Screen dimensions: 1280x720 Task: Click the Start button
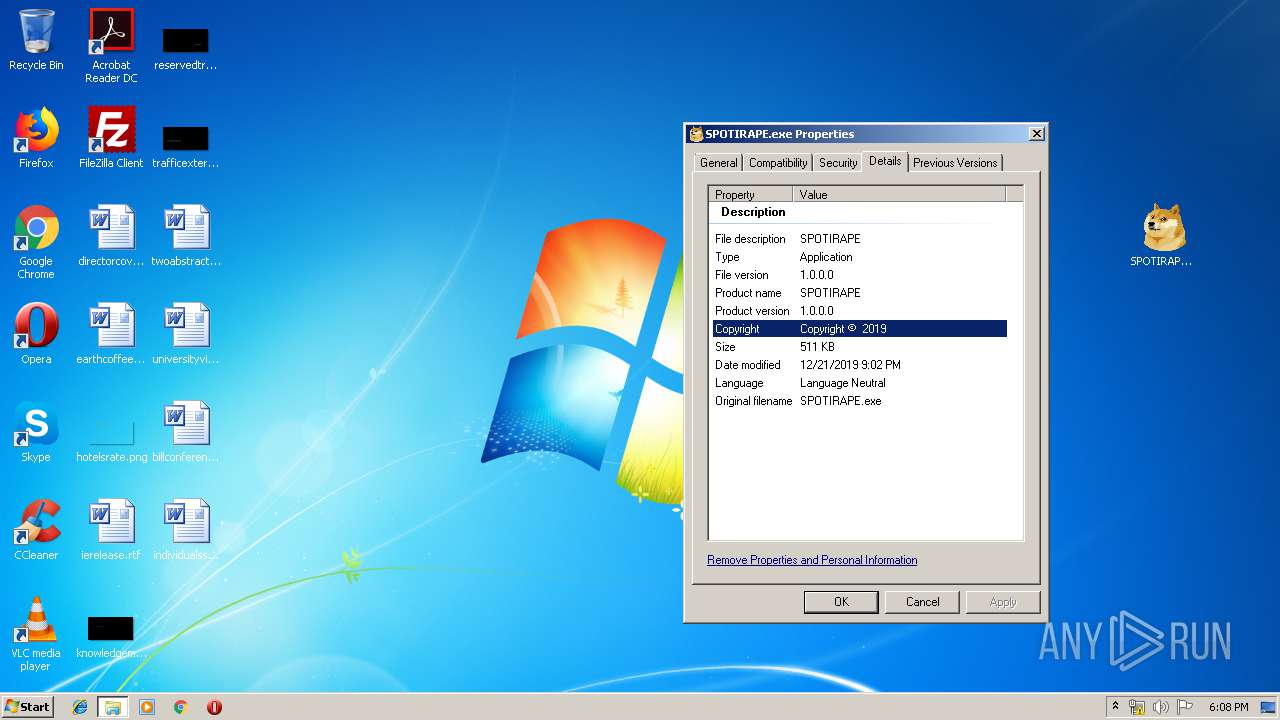coord(27,706)
